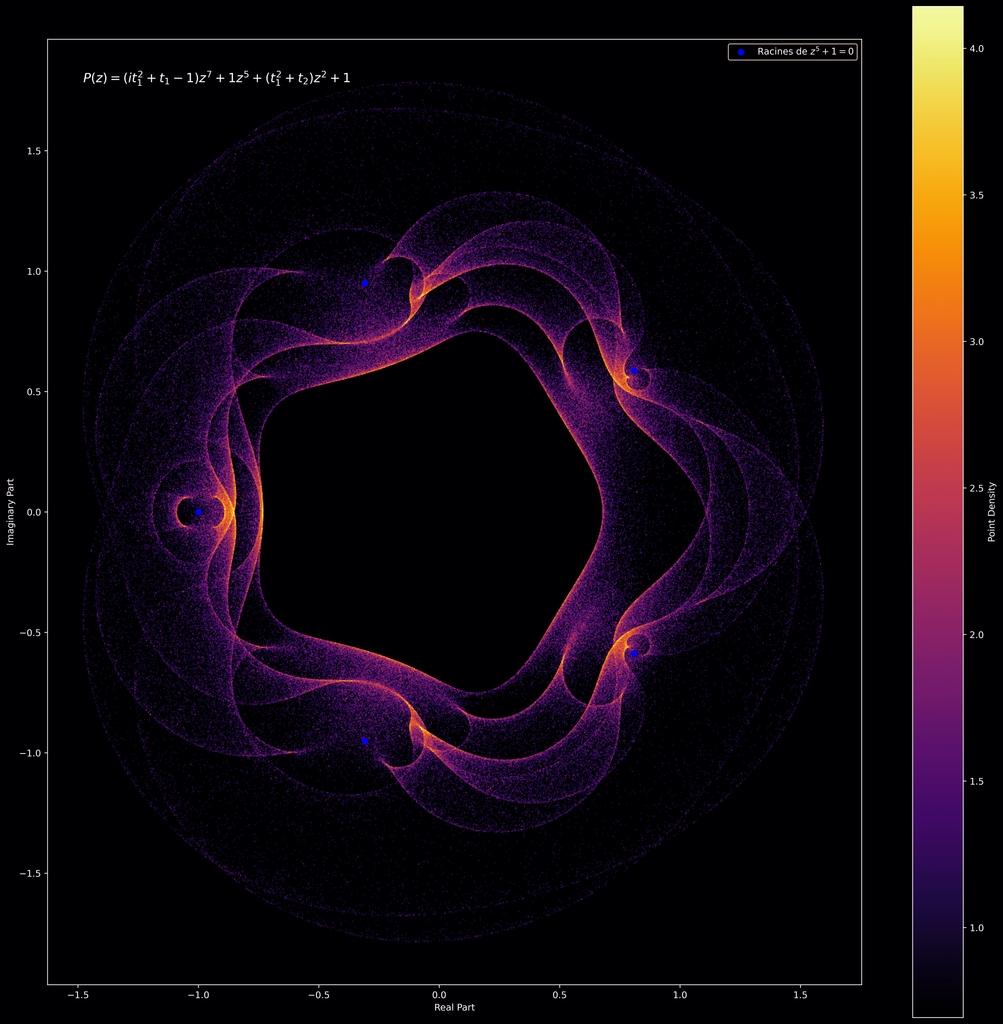Select the blue root dot near imaginary -0.95
Screen dimensions: 1003x1024
(365, 741)
